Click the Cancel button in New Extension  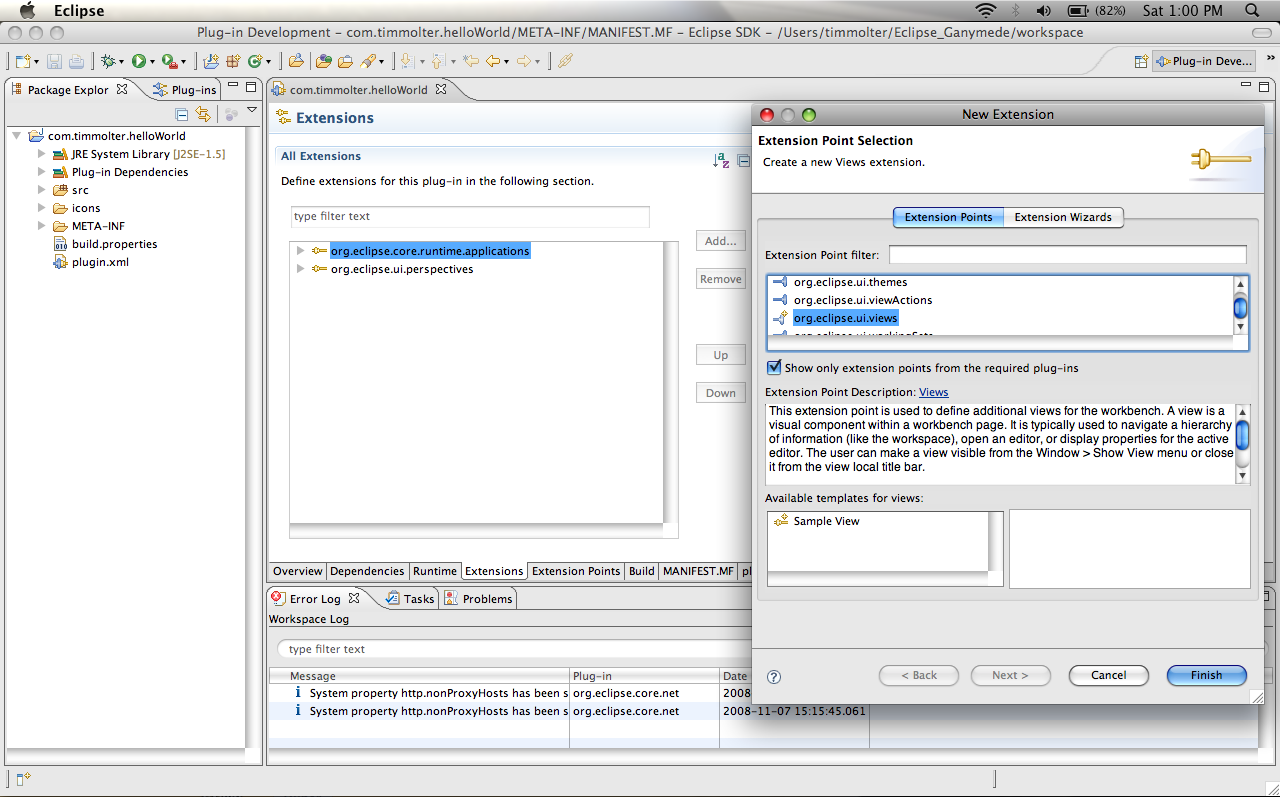coord(1108,675)
